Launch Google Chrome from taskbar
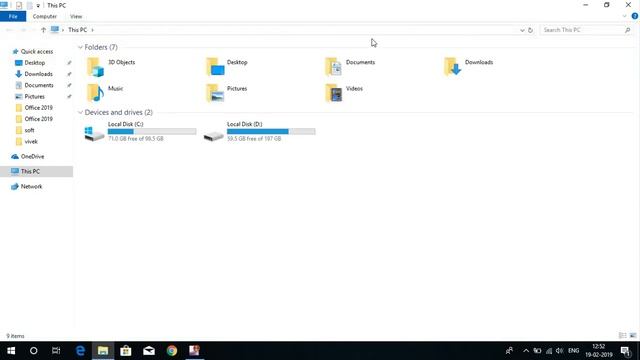Image resolution: width=640 pixels, height=360 pixels. click(172, 351)
